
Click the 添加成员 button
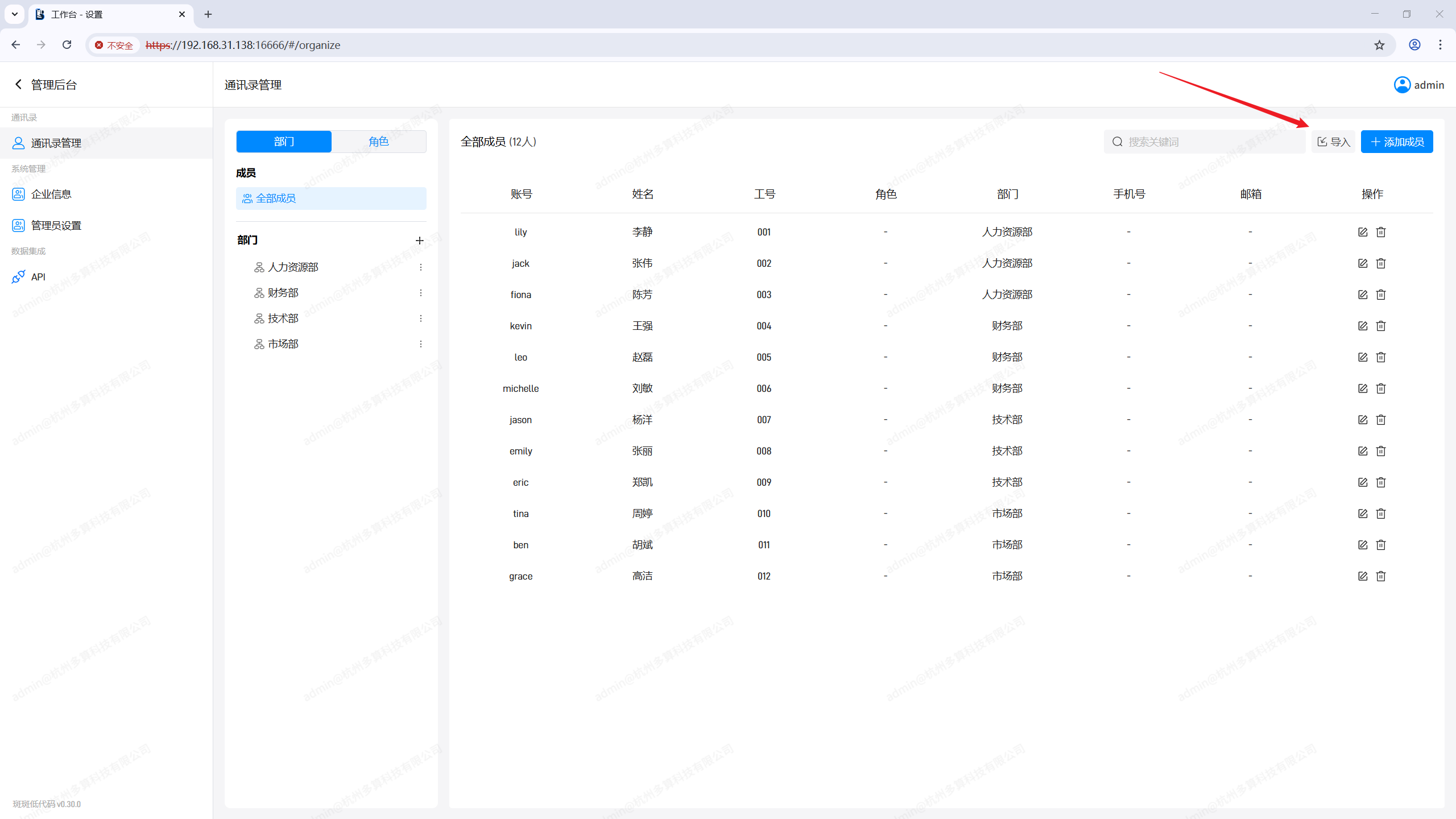[x=1397, y=142]
